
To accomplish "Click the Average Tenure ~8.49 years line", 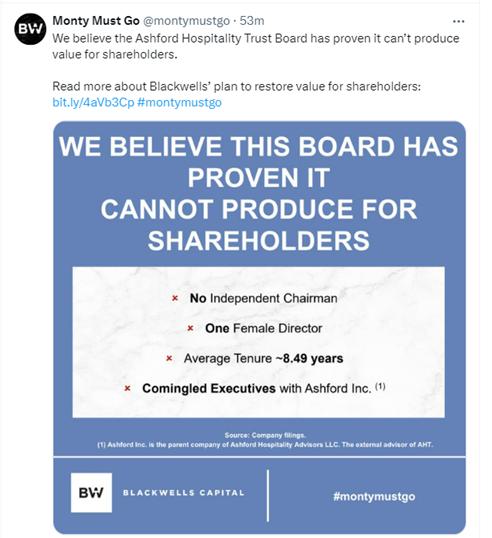I will point(263,358).
